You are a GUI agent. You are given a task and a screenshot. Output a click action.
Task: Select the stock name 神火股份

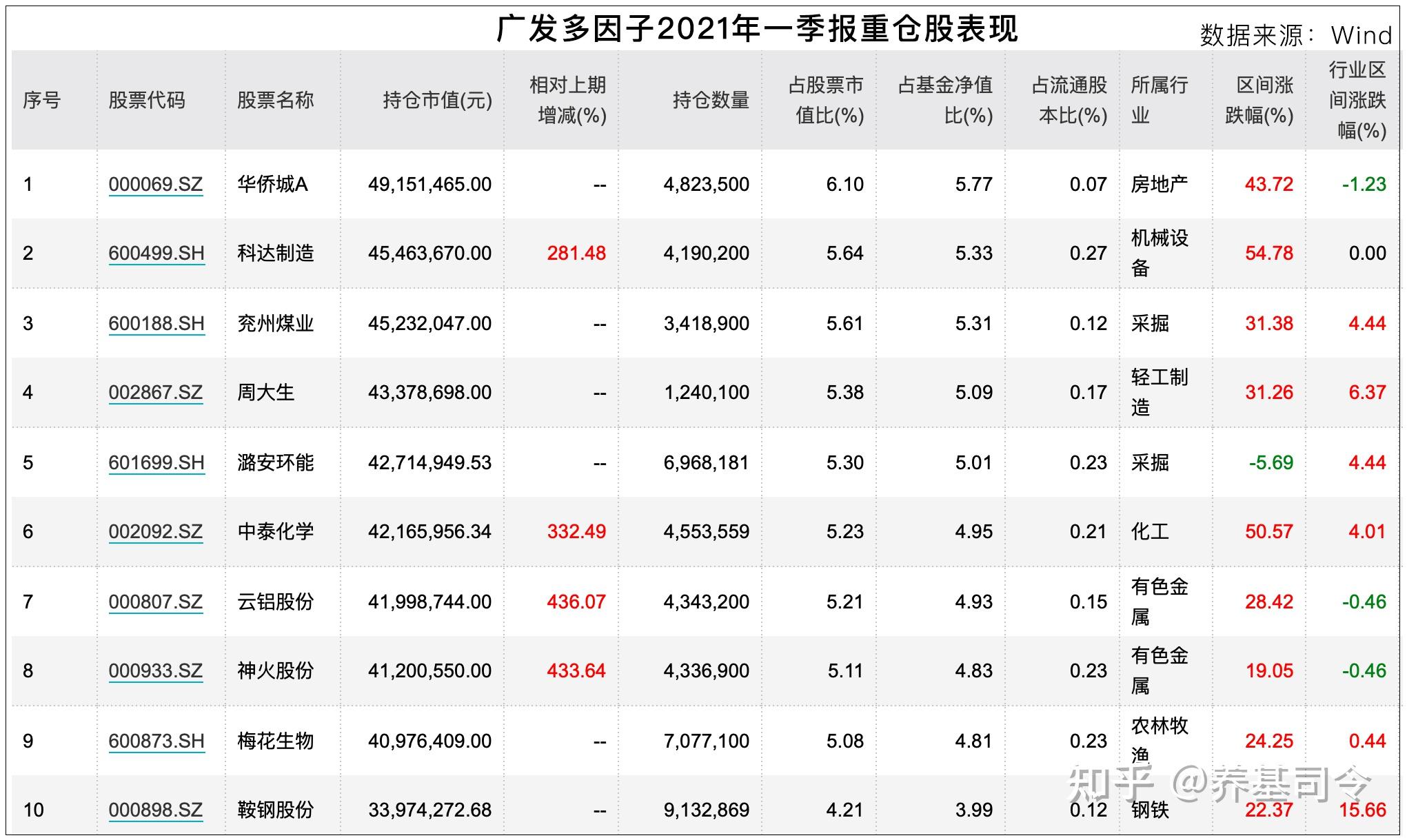click(x=276, y=671)
